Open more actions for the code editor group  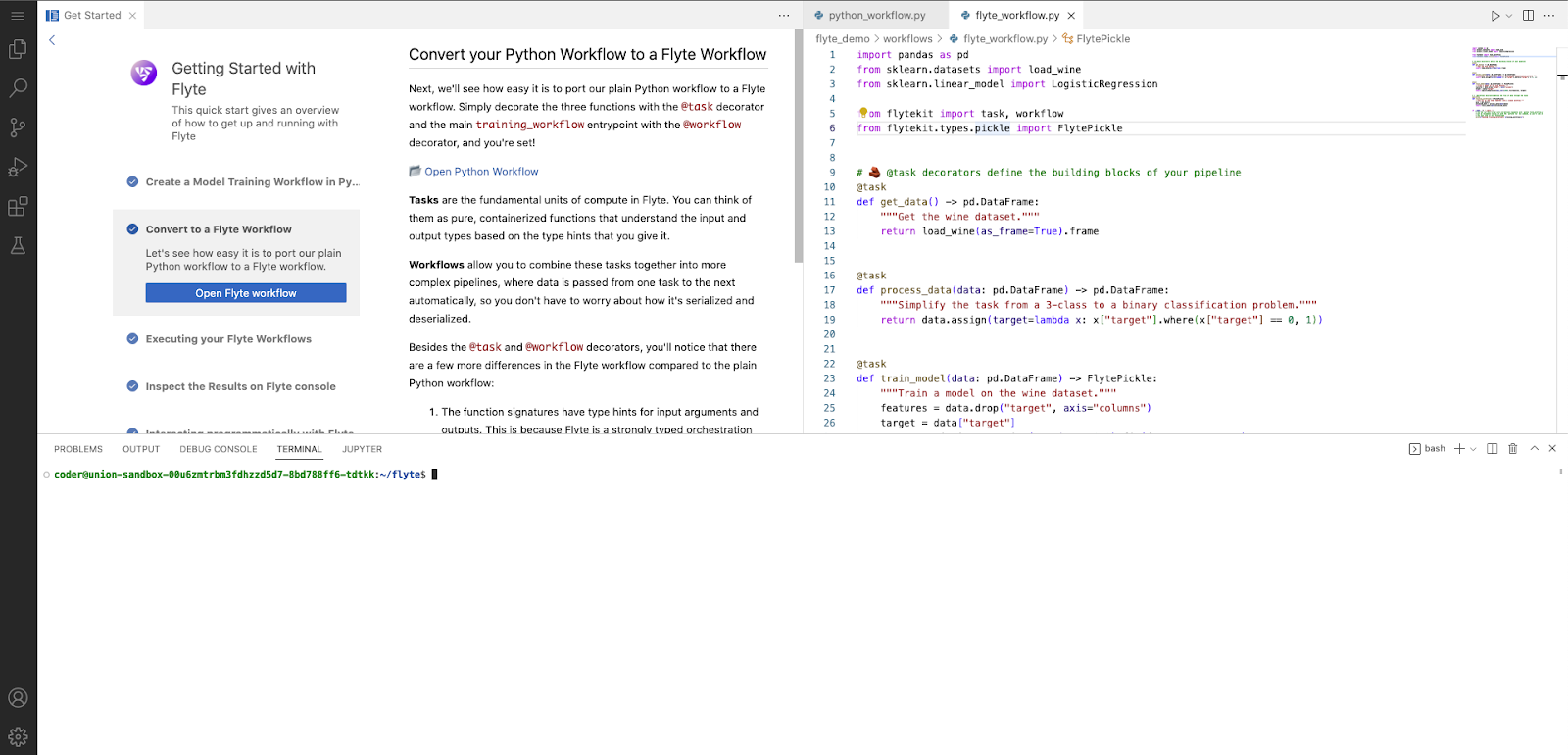point(1549,16)
